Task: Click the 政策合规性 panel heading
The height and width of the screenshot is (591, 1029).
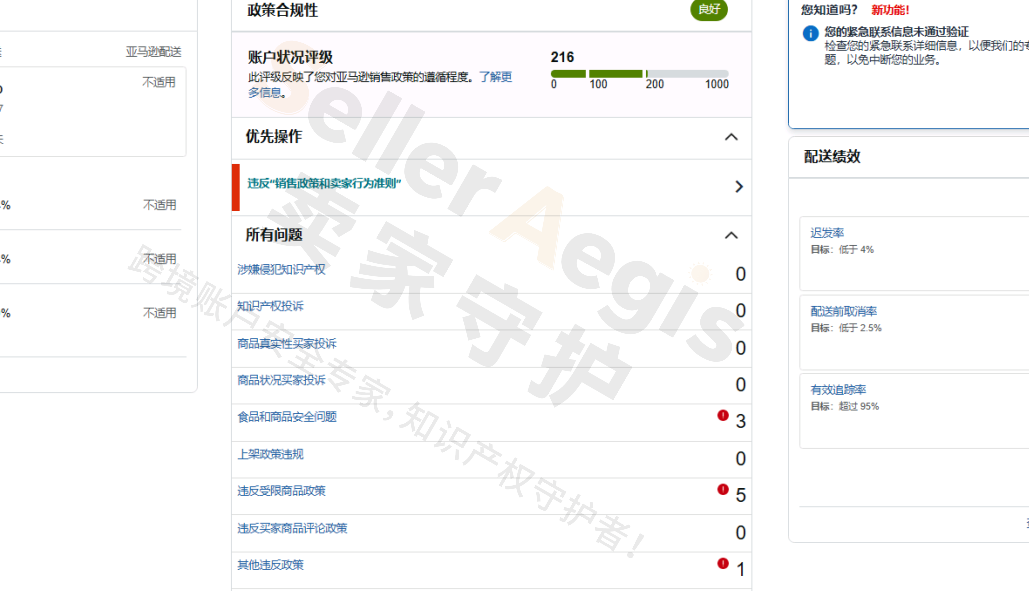Action: click(282, 10)
